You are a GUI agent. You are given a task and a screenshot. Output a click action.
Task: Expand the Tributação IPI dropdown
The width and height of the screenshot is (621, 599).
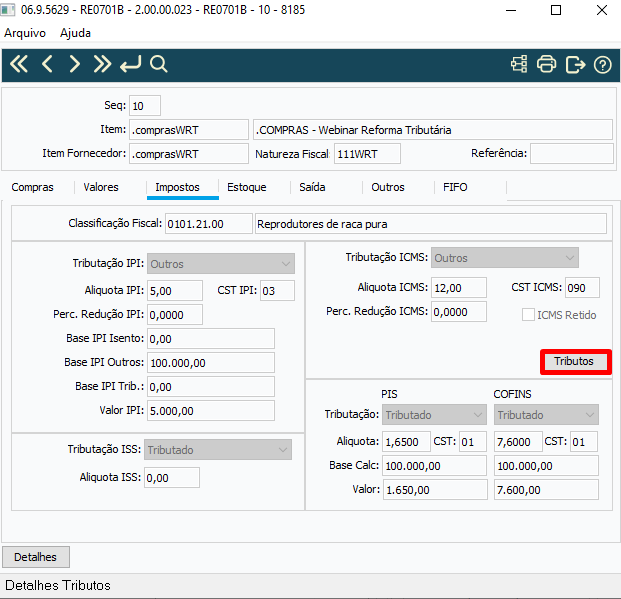coord(221,264)
